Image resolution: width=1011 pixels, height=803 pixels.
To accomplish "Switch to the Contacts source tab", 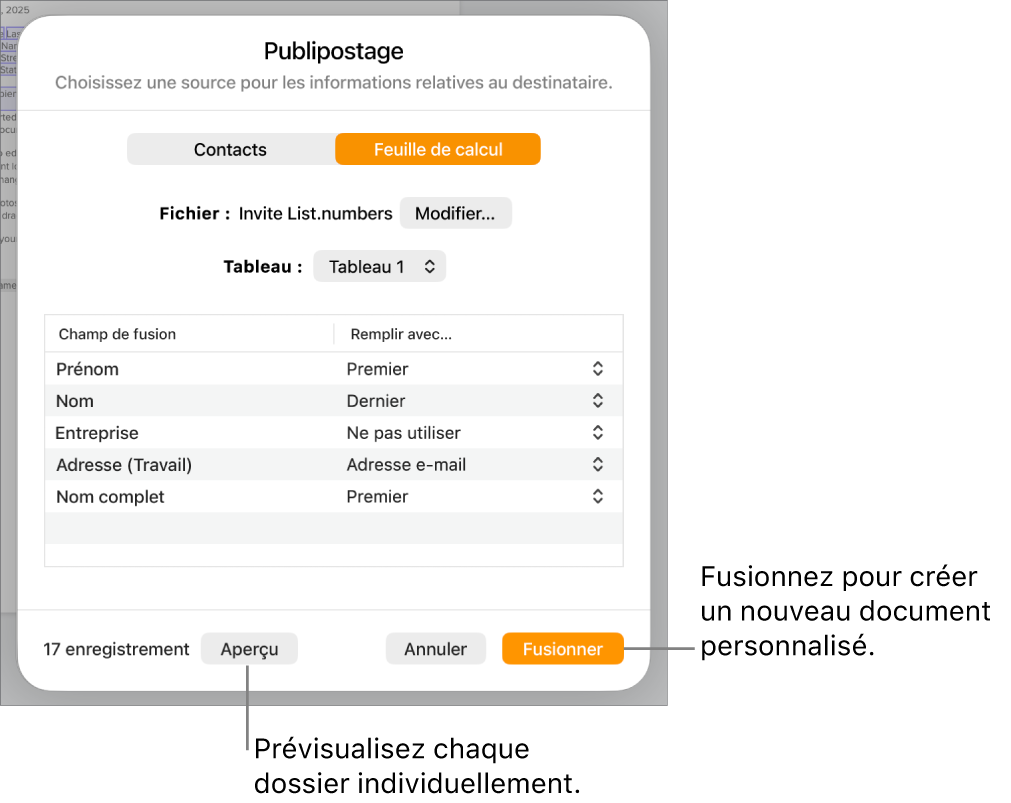I will click(230, 148).
